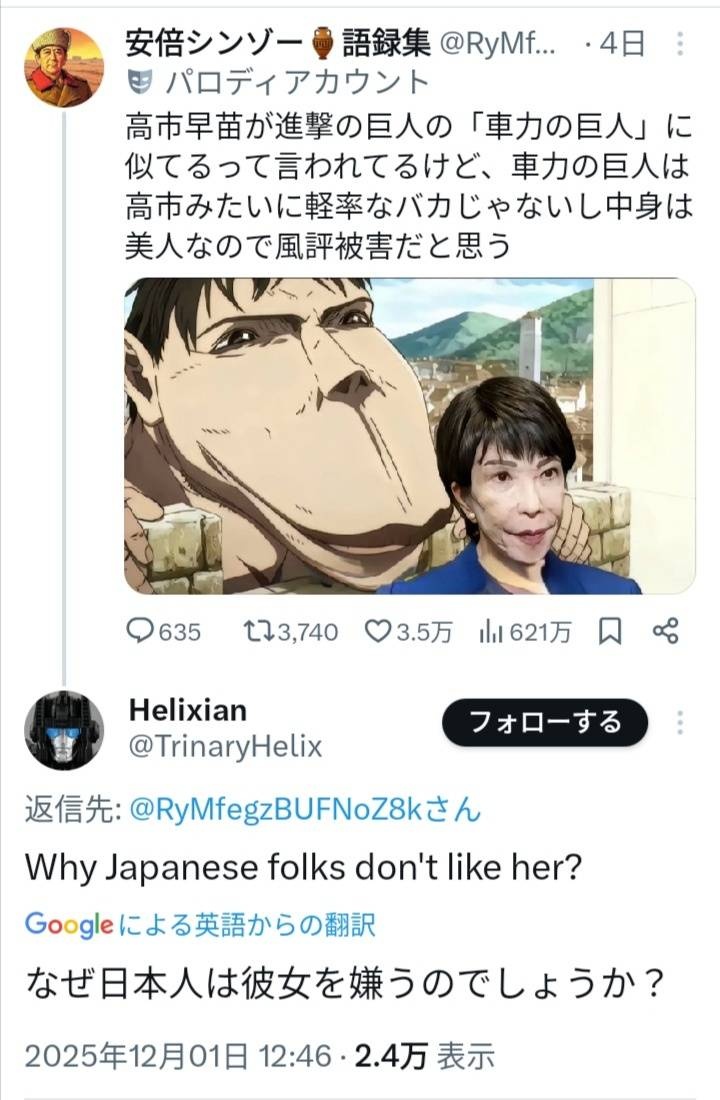720x1100 pixels.
Task: Click Google translation attribution link
Action: point(200,924)
